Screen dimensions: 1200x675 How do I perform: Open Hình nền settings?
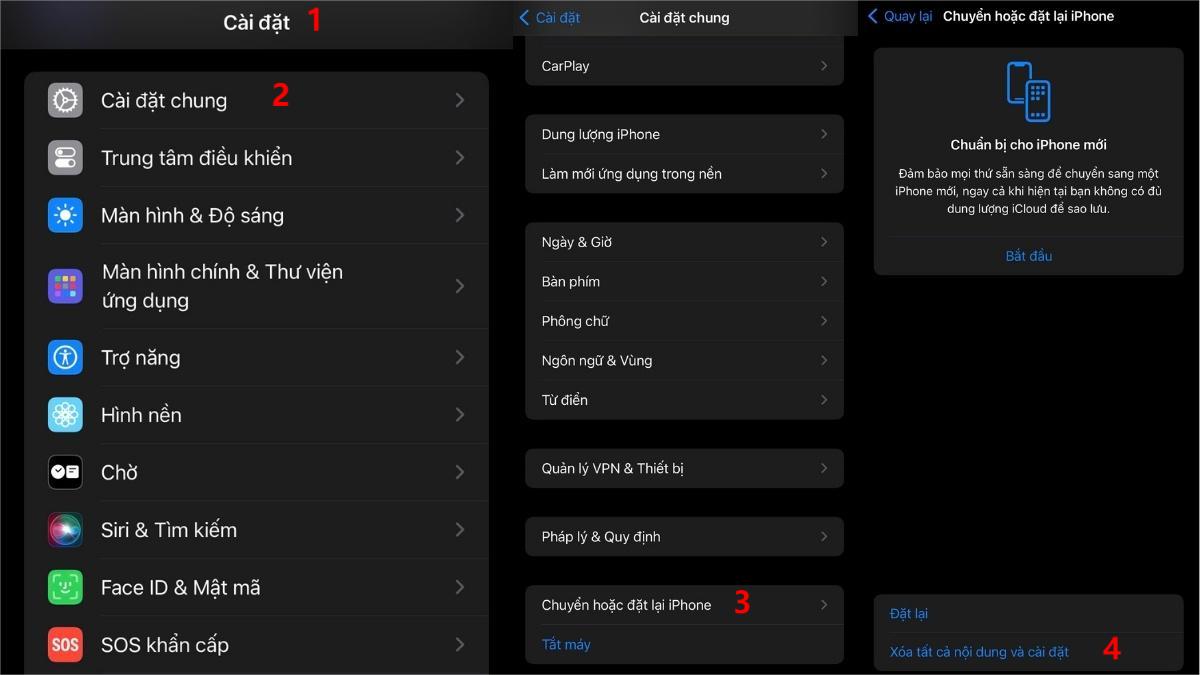point(257,414)
